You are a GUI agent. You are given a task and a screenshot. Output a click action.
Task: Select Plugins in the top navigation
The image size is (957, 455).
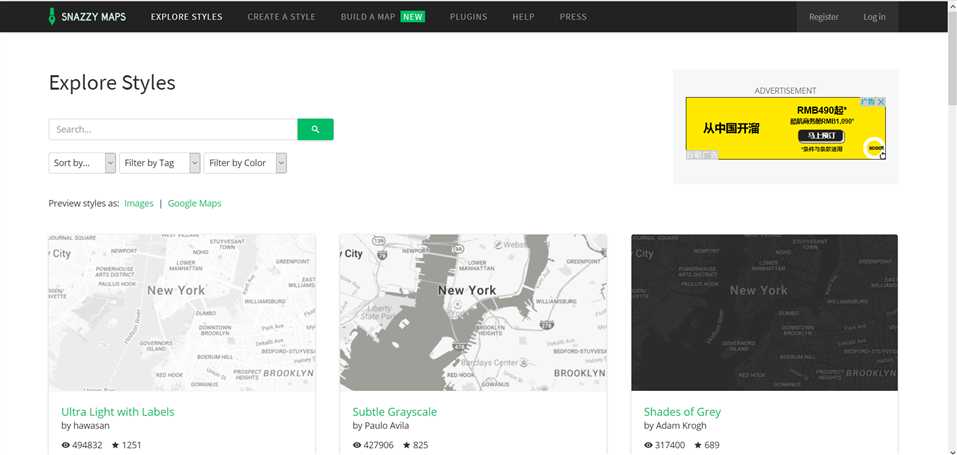click(468, 17)
